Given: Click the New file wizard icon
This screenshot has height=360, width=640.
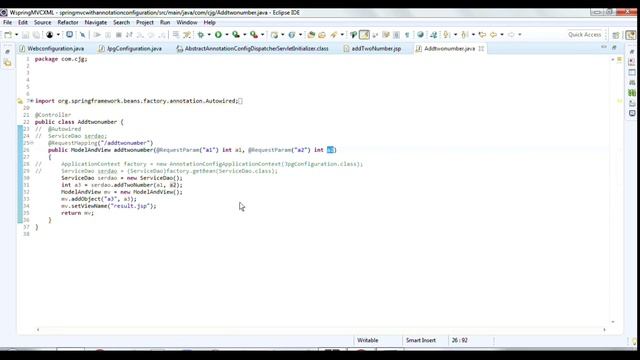Looking at the screenshot, I should 8,35.
